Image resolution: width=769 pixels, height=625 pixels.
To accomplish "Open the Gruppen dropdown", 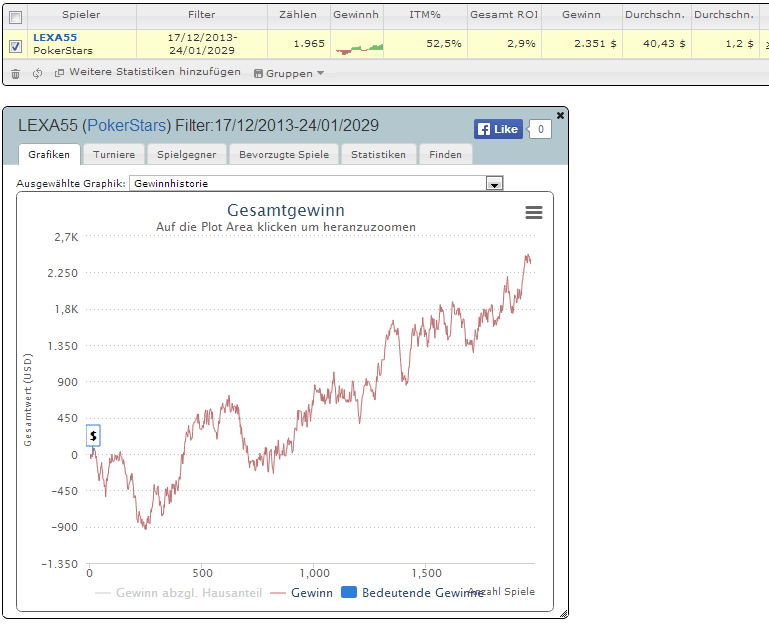I will 289,74.
